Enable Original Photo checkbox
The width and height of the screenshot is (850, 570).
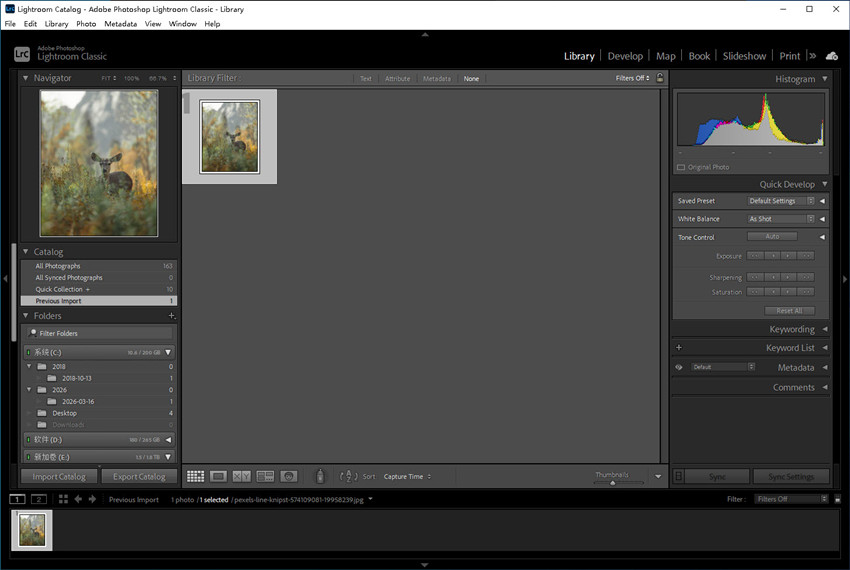pyautogui.click(x=681, y=167)
